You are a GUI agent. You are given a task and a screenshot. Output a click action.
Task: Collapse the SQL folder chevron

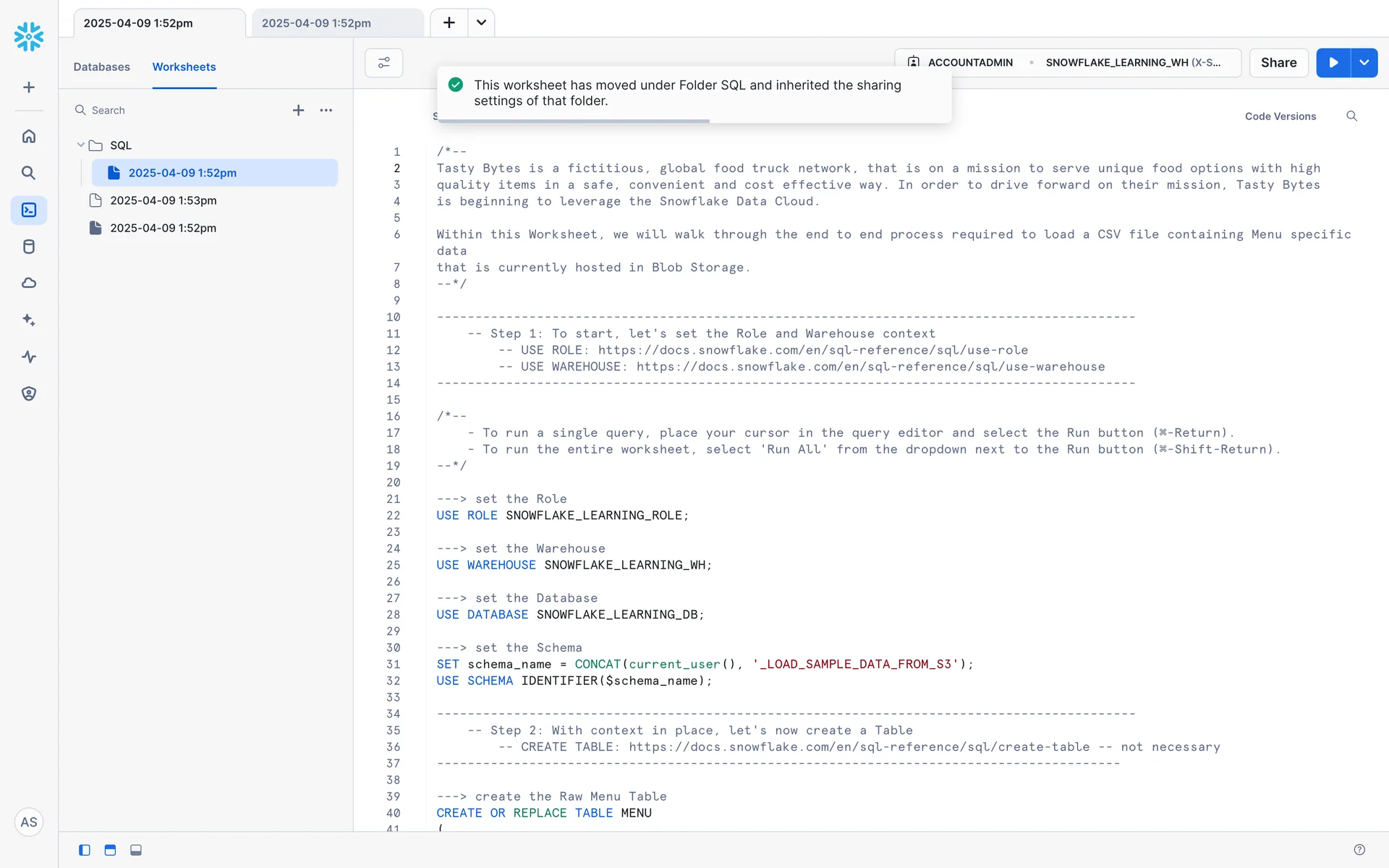click(80, 145)
